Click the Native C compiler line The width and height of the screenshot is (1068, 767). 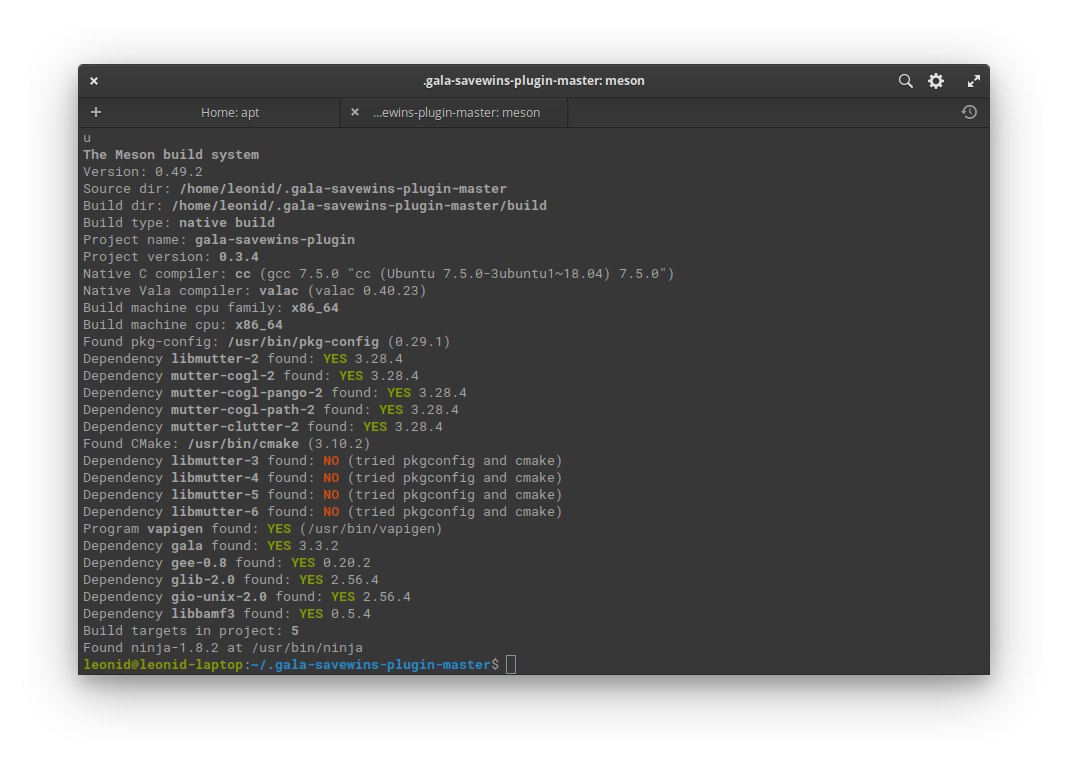coord(379,274)
